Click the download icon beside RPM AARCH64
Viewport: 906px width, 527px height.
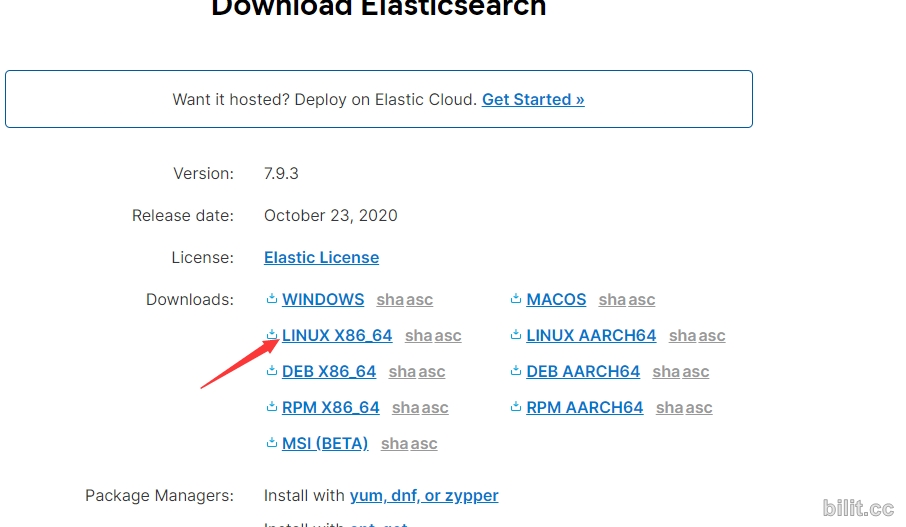coord(516,407)
